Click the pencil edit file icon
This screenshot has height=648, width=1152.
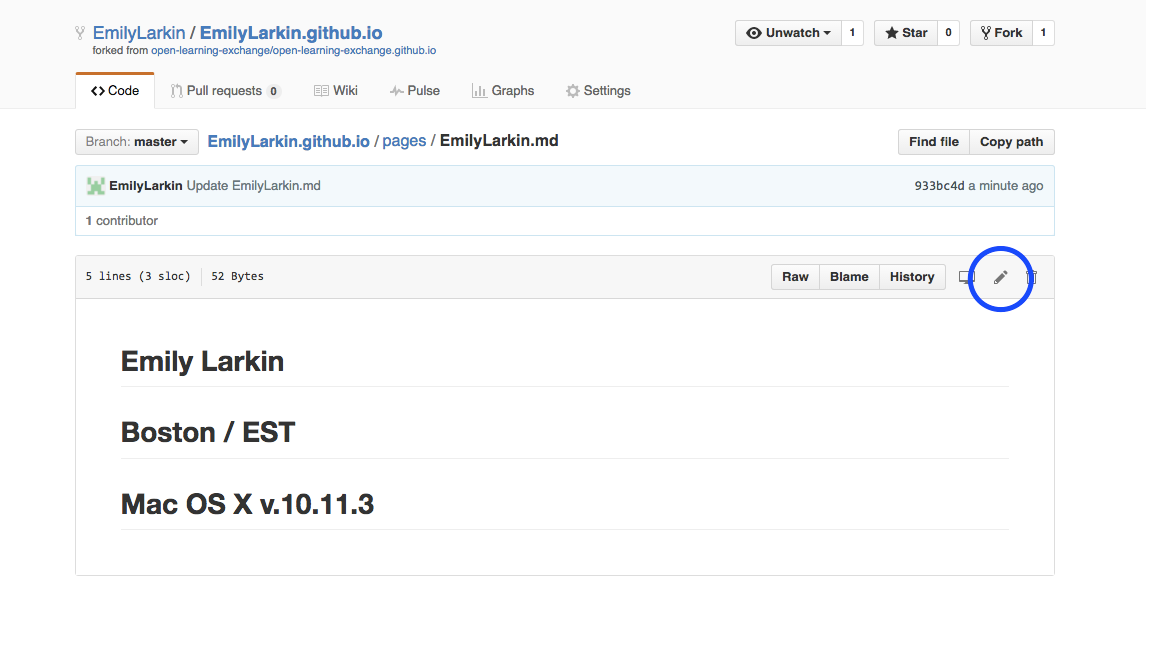click(1000, 278)
